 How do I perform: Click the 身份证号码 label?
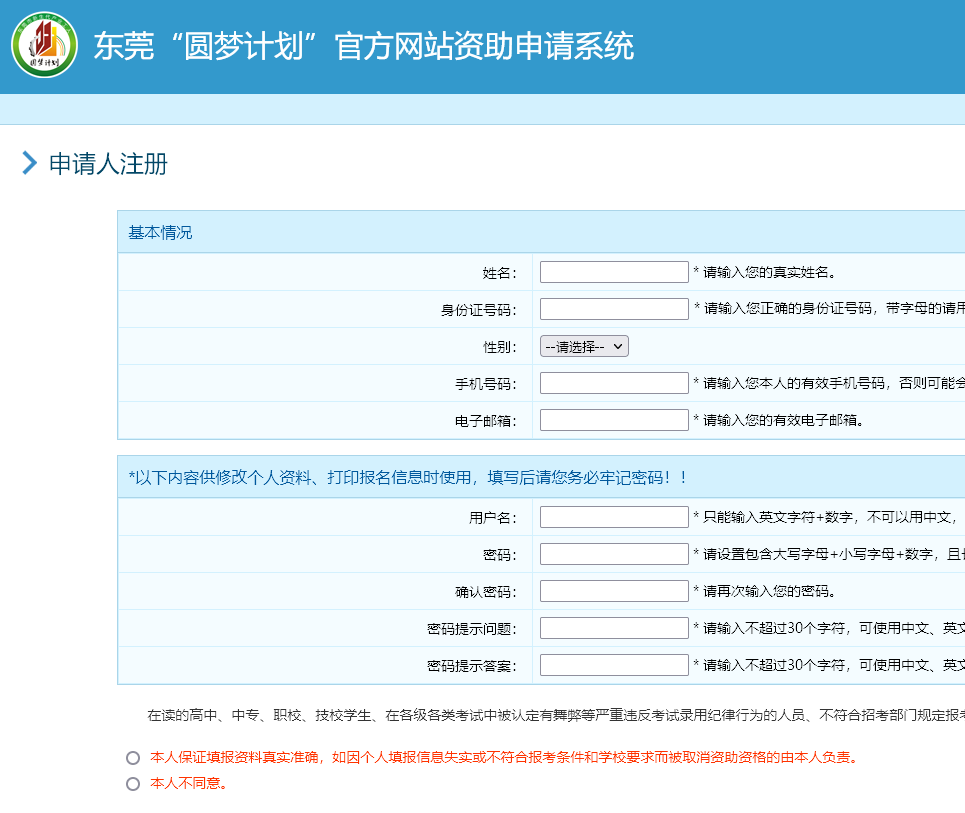(479, 310)
